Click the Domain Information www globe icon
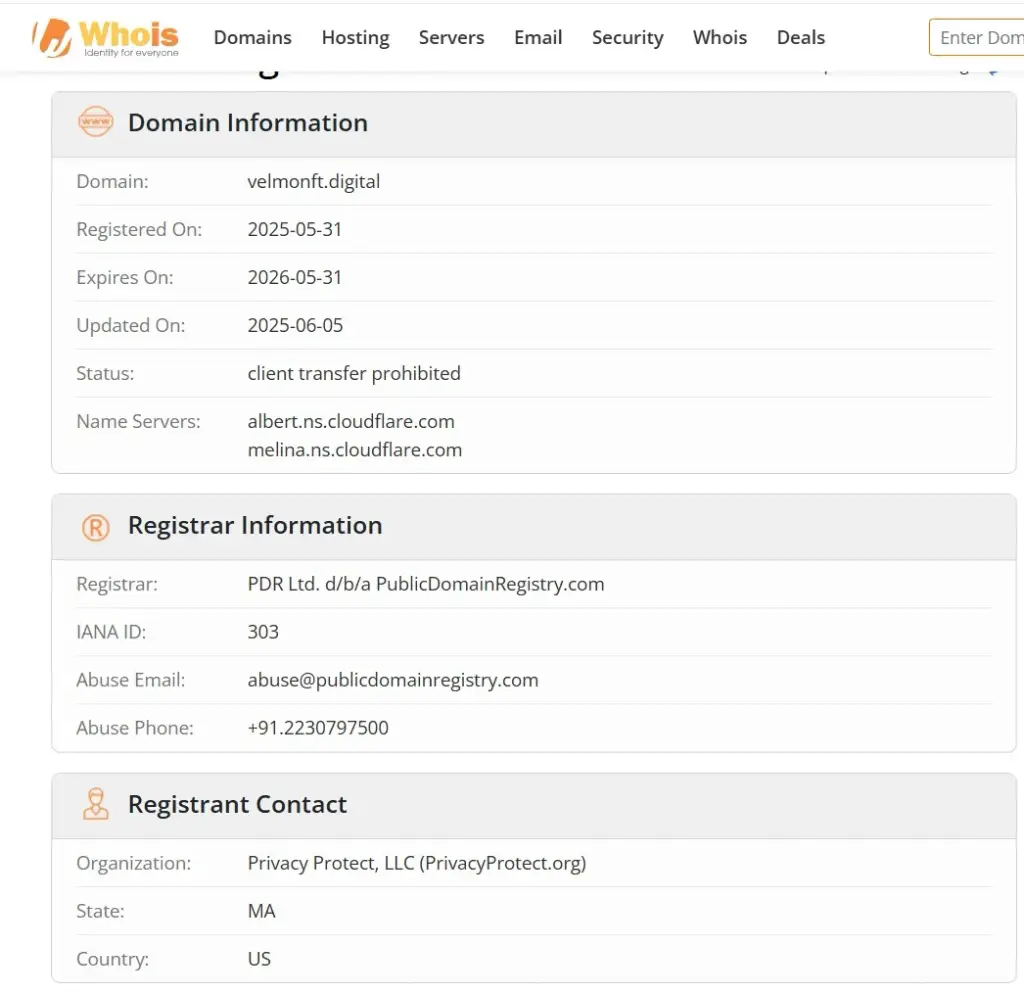1024x993 pixels. click(x=95, y=121)
